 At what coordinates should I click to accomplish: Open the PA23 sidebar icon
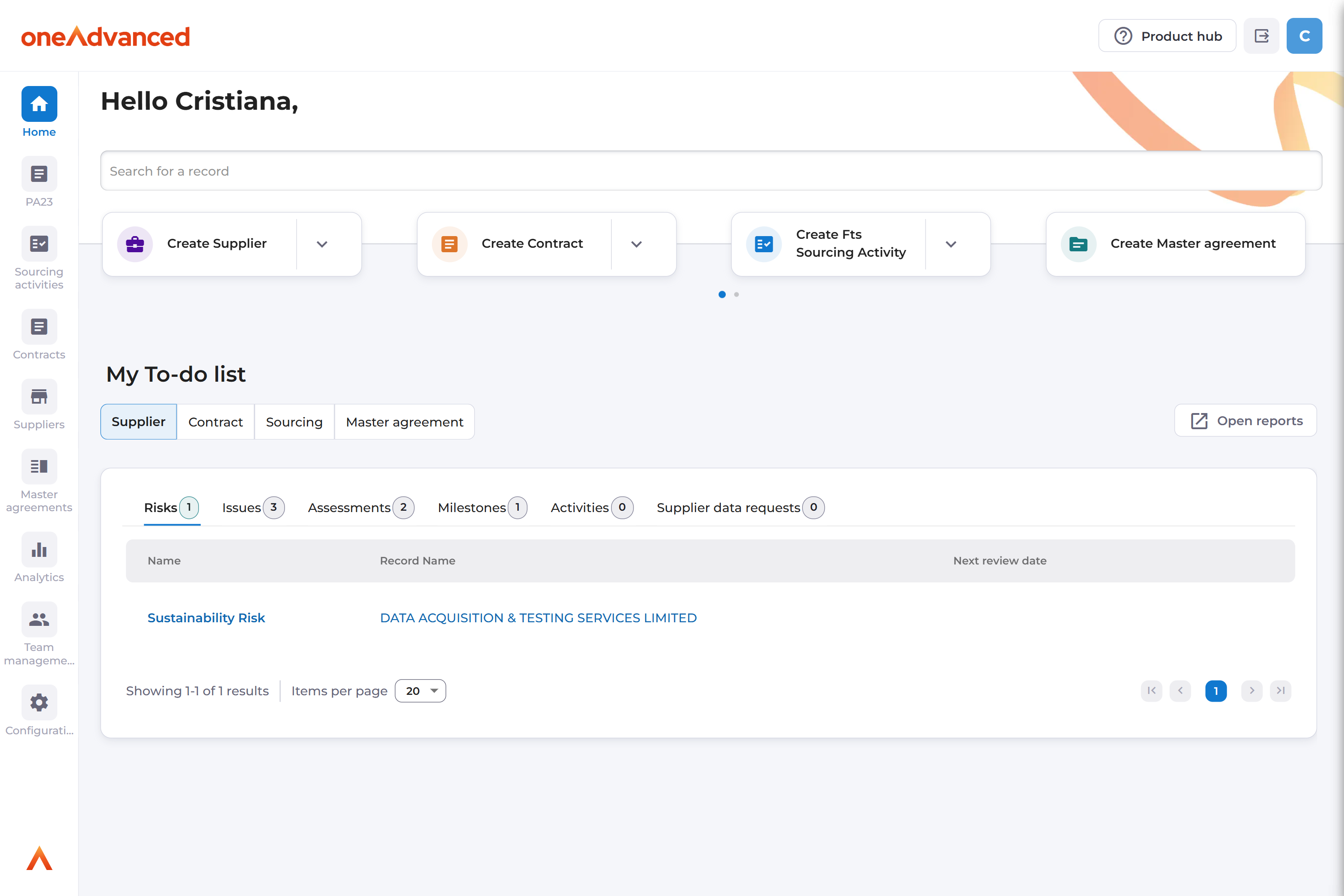(x=39, y=174)
